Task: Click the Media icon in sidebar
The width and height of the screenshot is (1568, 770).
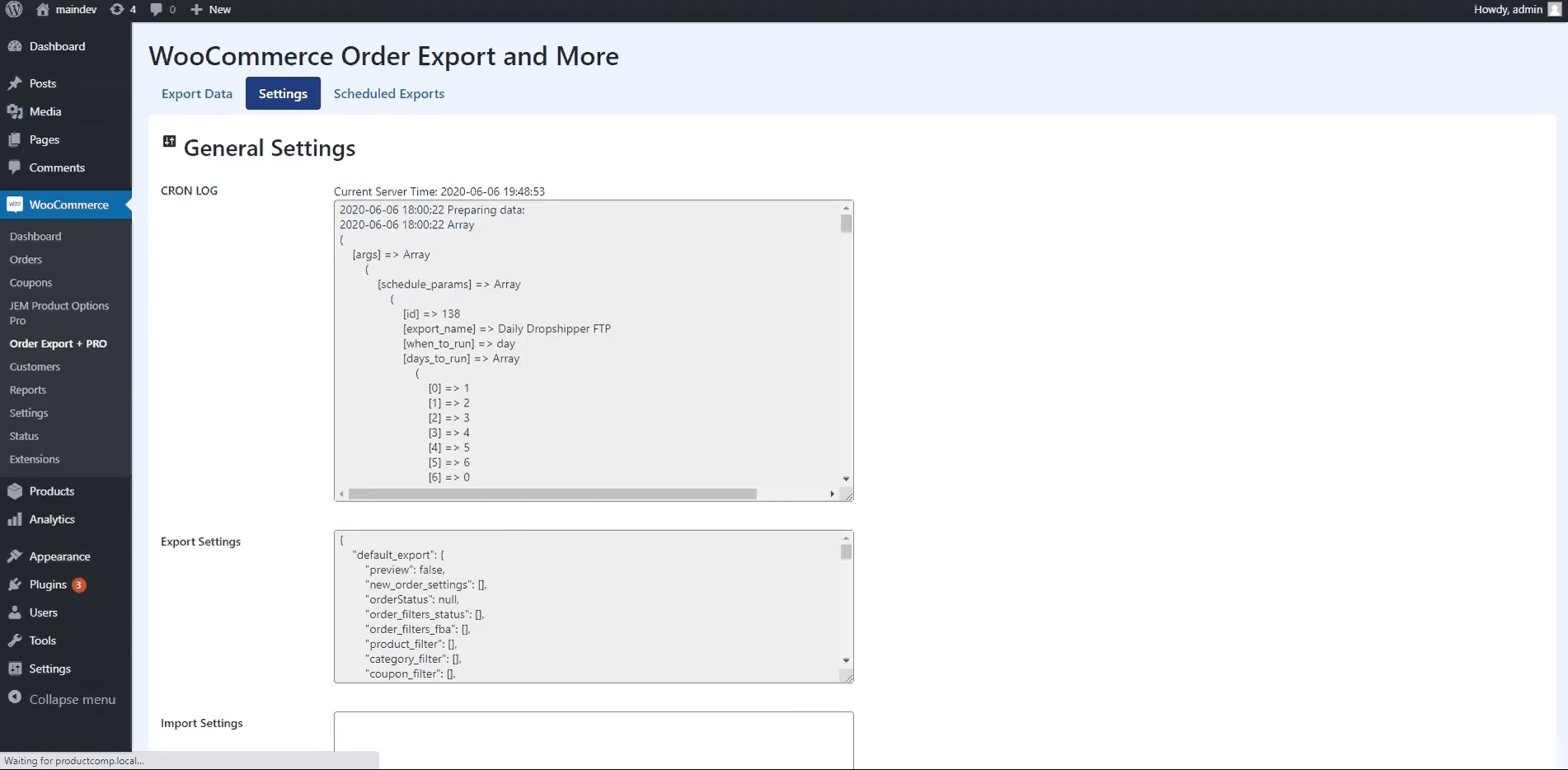Action: [15, 111]
